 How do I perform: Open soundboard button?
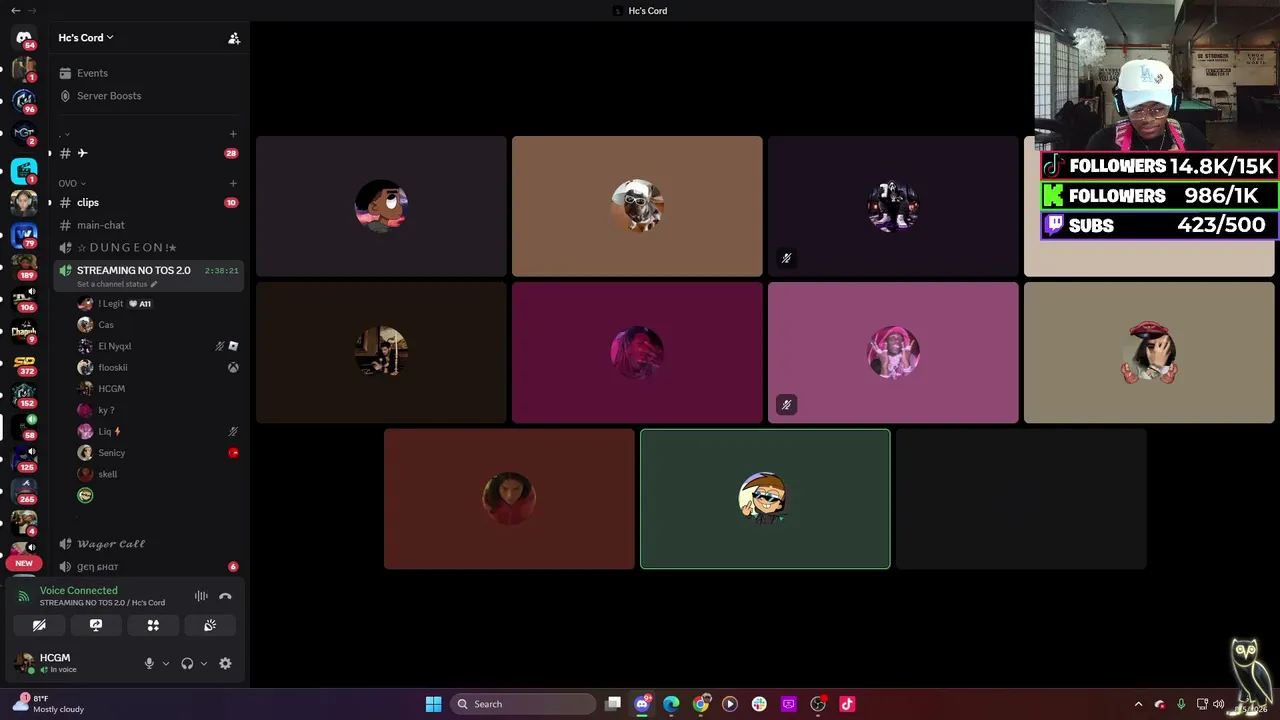tap(210, 625)
